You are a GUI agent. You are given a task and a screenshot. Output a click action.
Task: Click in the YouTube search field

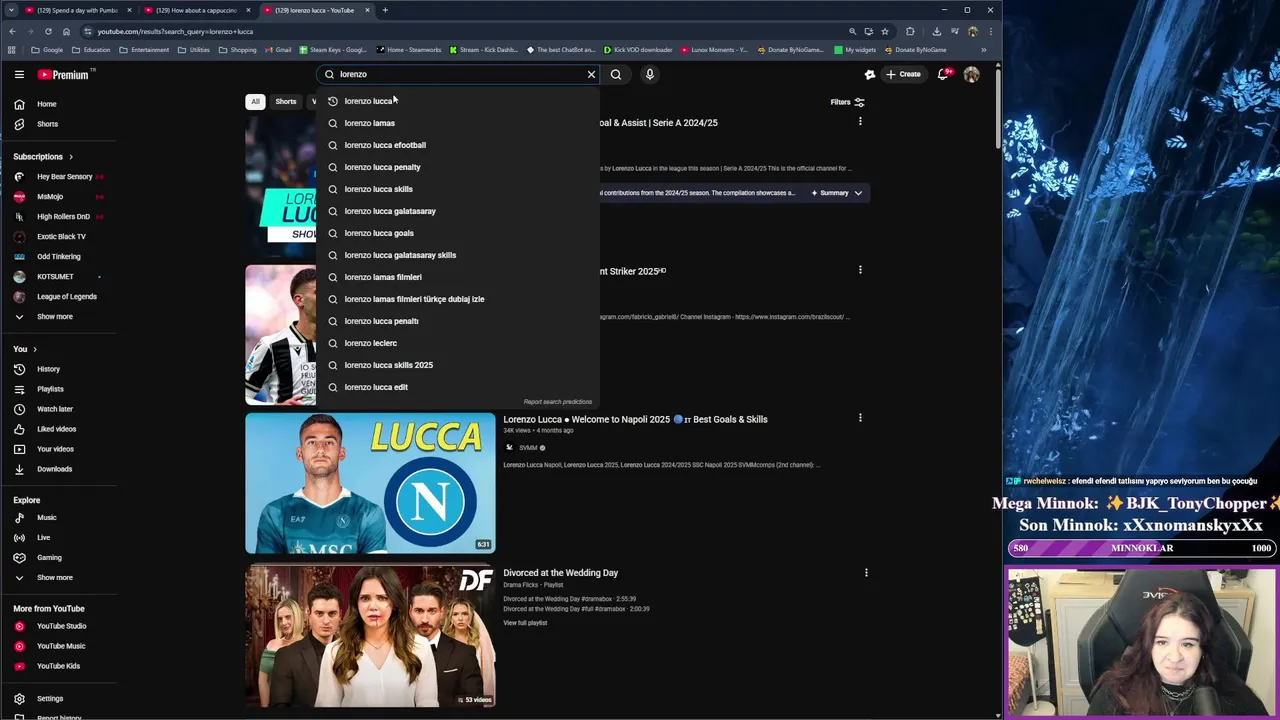(460, 74)
